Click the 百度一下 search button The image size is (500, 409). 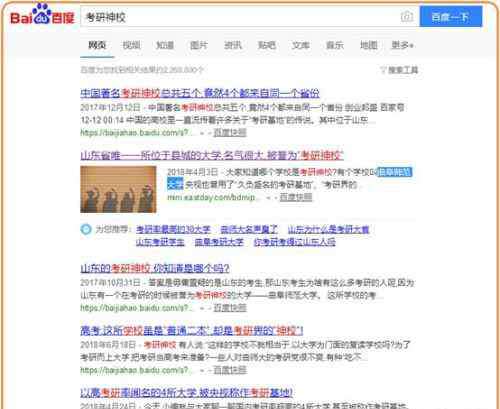(x=451, y=17)
